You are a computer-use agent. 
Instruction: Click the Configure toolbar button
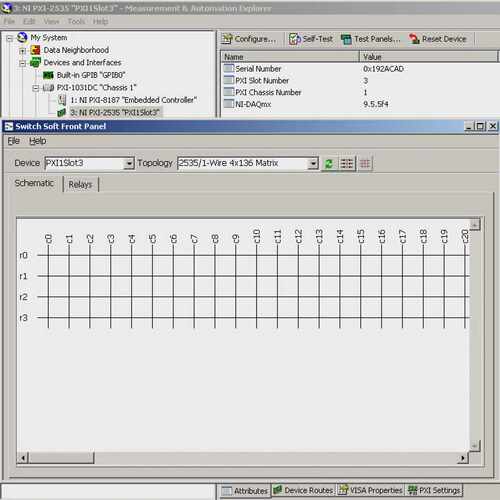coord(249,39)
